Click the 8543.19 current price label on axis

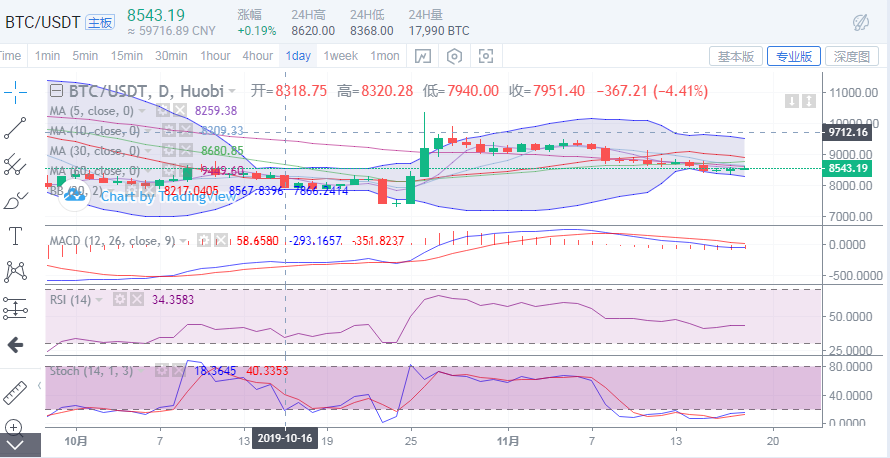click(x=847, y=169)
